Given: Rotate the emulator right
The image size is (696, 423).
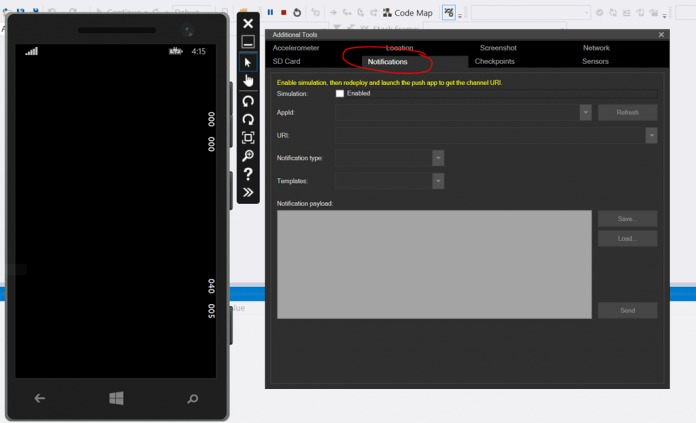Looking at the screenshot, I should pyautogui.click(x=248, y=119).
